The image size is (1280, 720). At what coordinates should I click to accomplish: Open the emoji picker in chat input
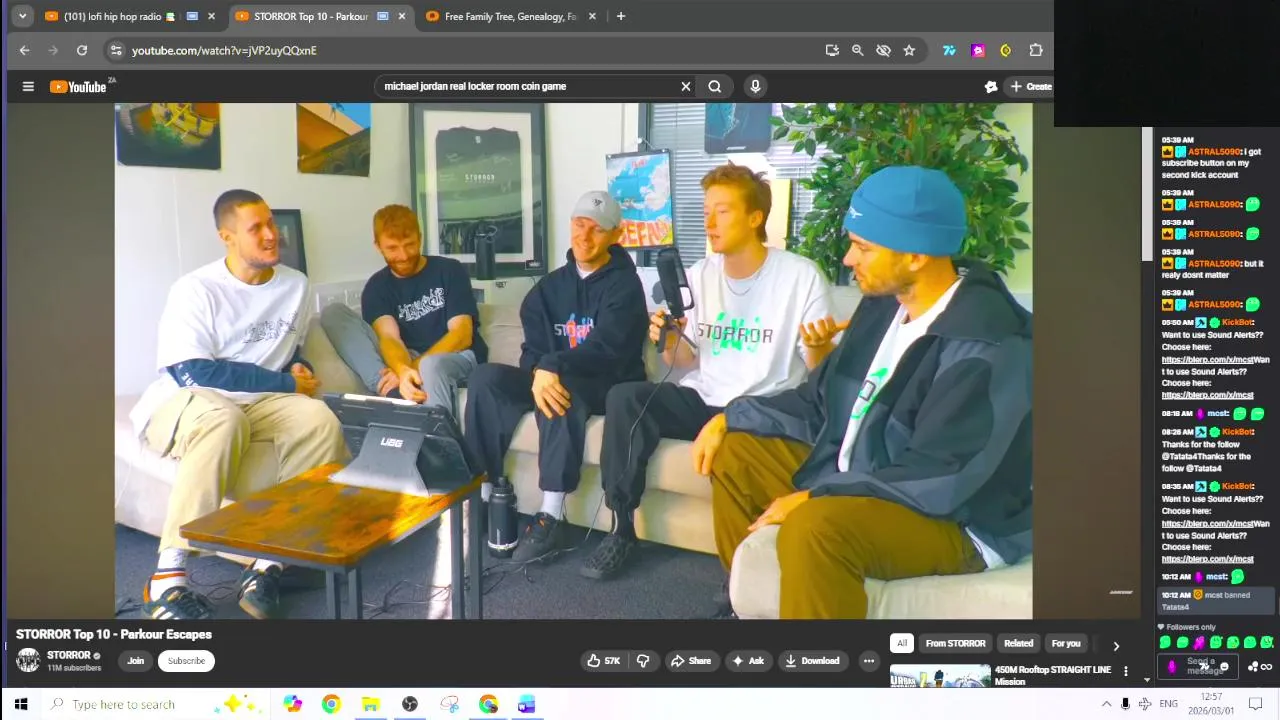click(x=1224, y=667)
